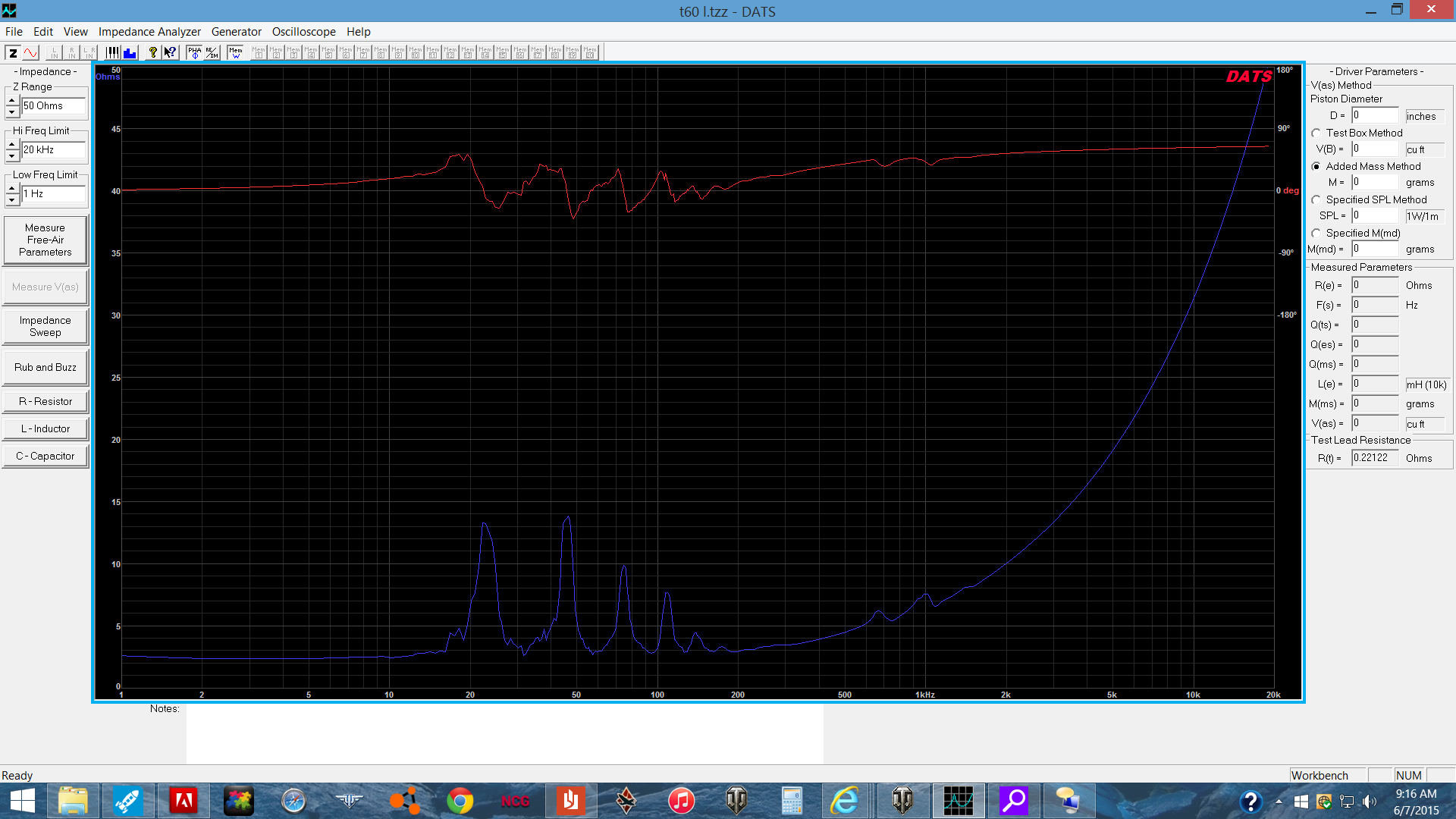Open the Generator menu
The width and height of the screenshot is (1456, 819).
pyautogui.click(x=237, y=31)
